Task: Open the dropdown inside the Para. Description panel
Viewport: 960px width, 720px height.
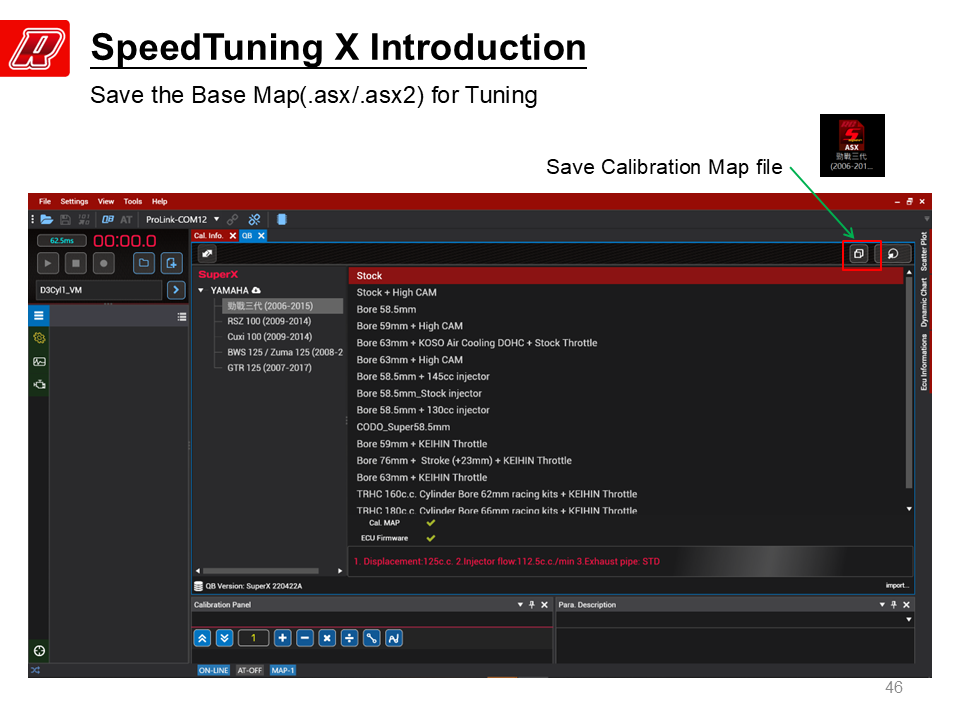Action: coord(909,620)
